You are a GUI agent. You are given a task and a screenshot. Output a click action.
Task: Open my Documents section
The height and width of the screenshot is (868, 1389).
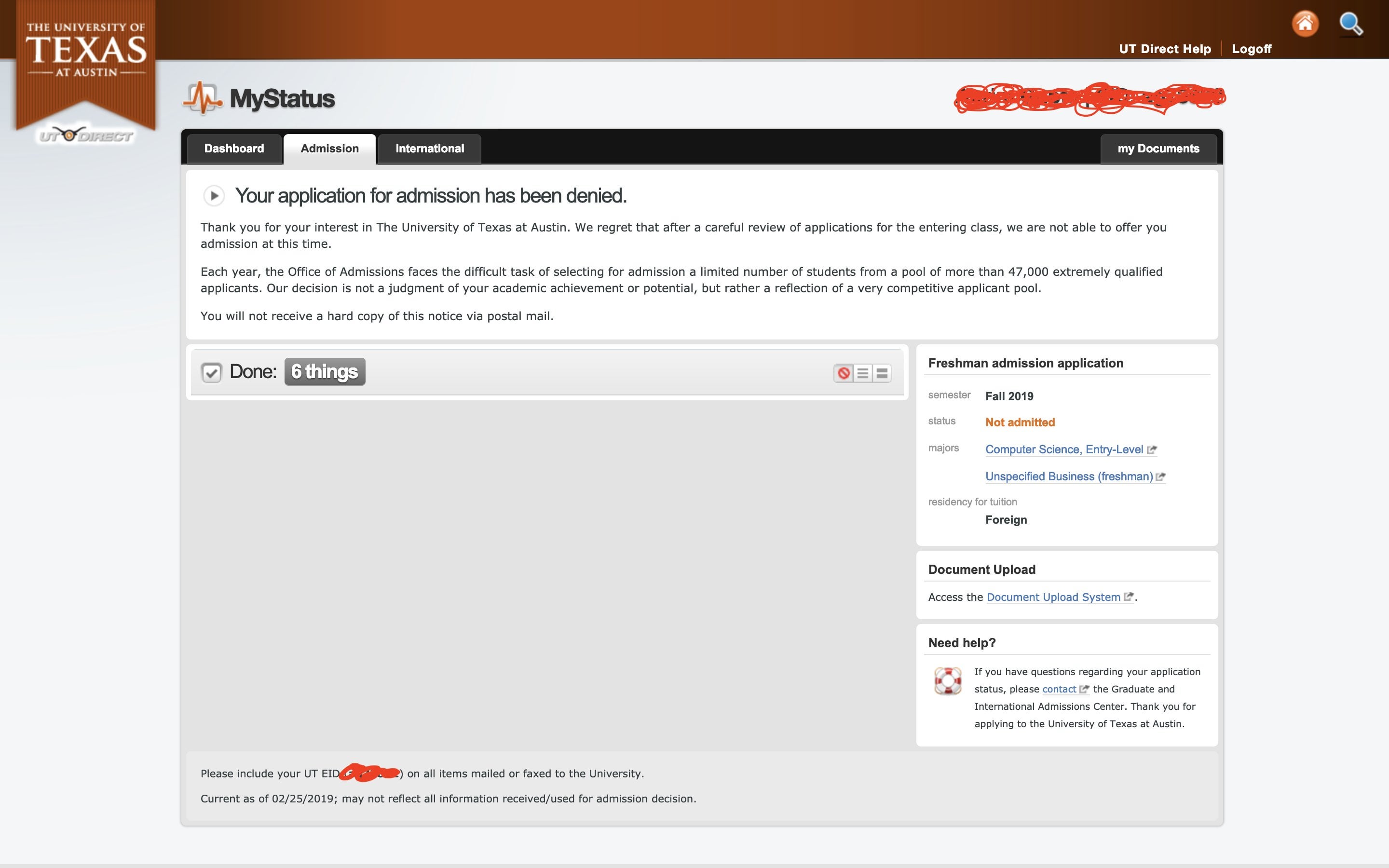click(x=1158, y=148)
